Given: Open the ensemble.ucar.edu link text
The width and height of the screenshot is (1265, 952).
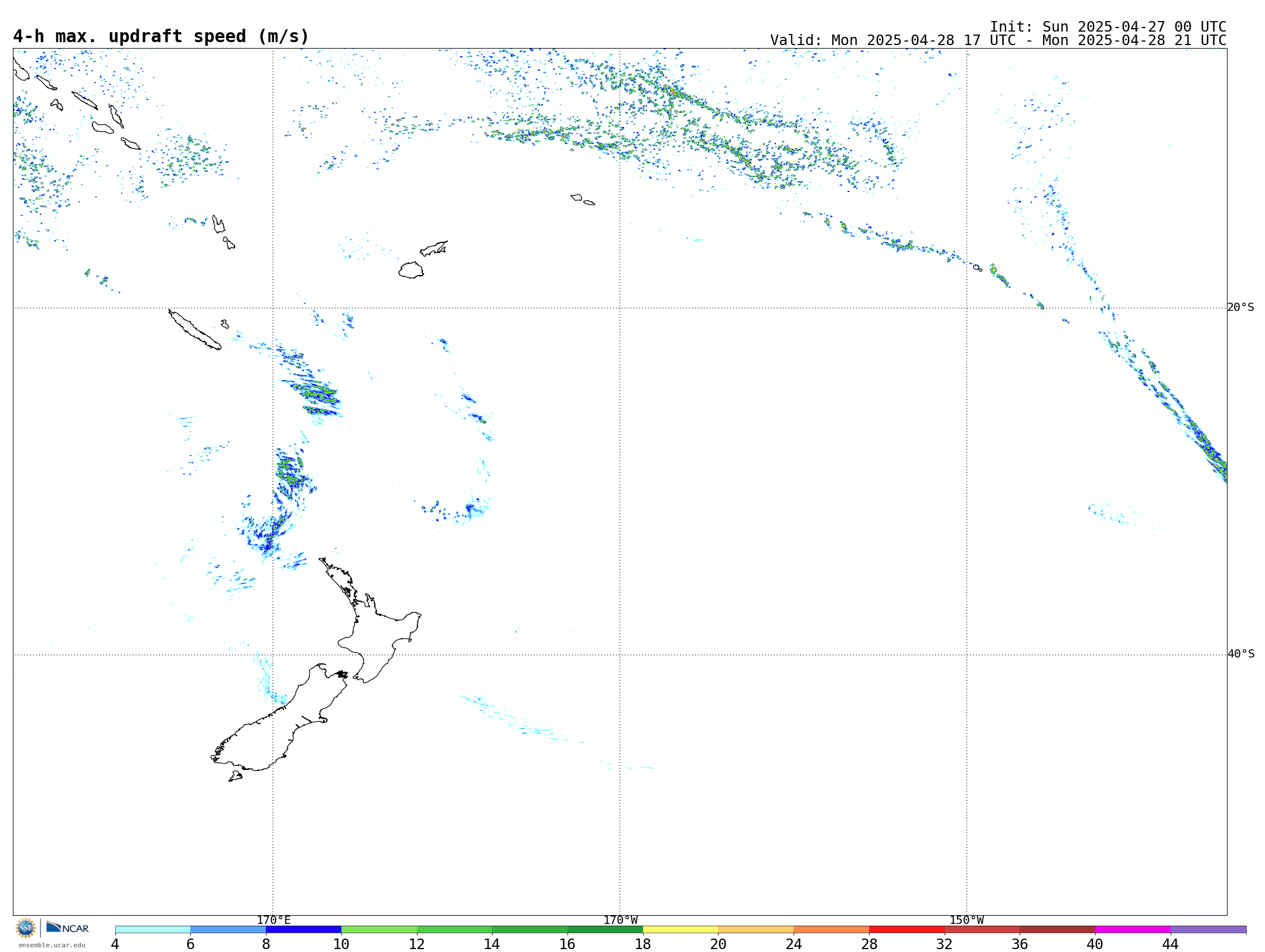Looking at the screenshot, I should [x=52, y=945].
